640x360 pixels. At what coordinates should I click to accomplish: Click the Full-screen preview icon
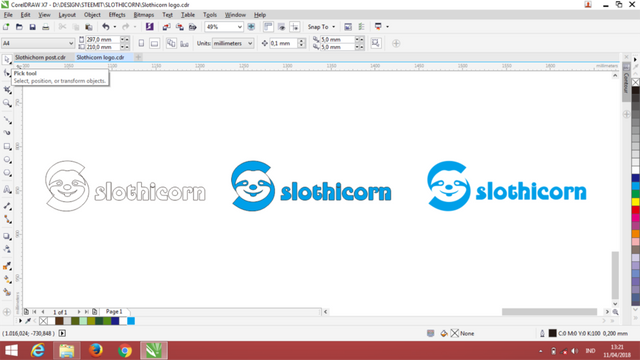point(251,27)
